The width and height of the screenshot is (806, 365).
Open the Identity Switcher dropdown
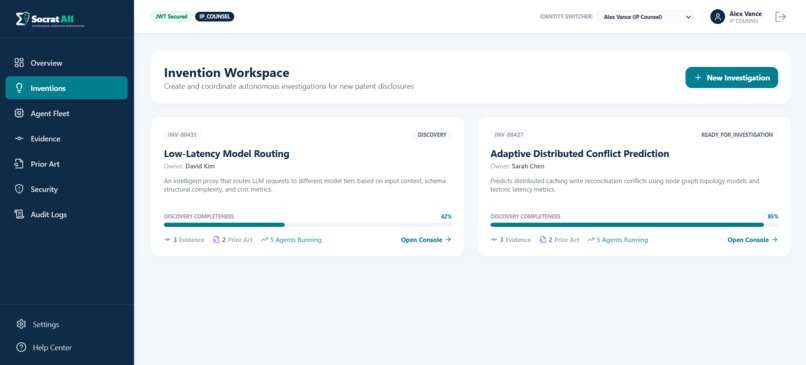pos(645,17)
